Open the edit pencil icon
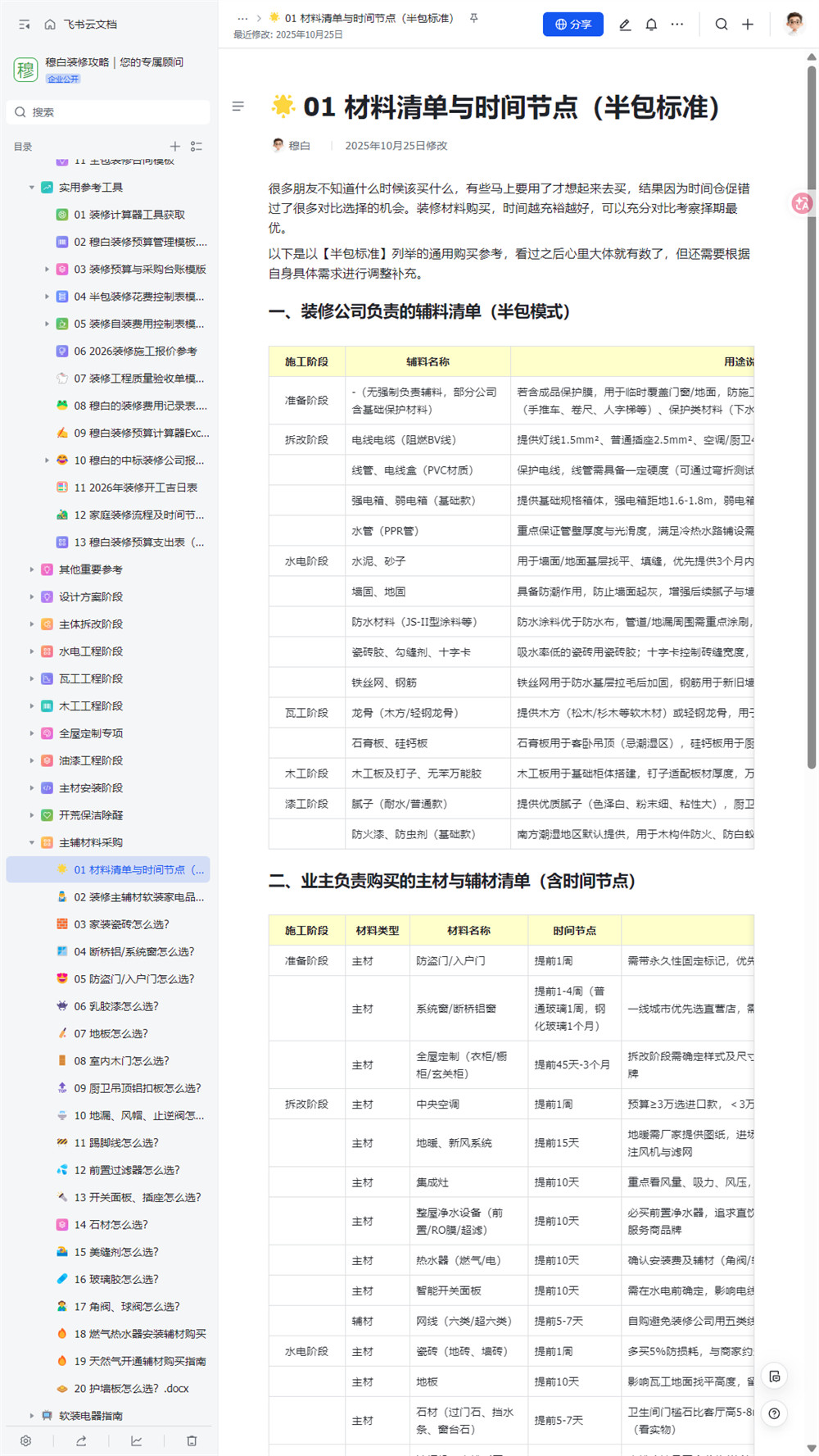Viewport: 819px width, 1456px height. point(625,25)
